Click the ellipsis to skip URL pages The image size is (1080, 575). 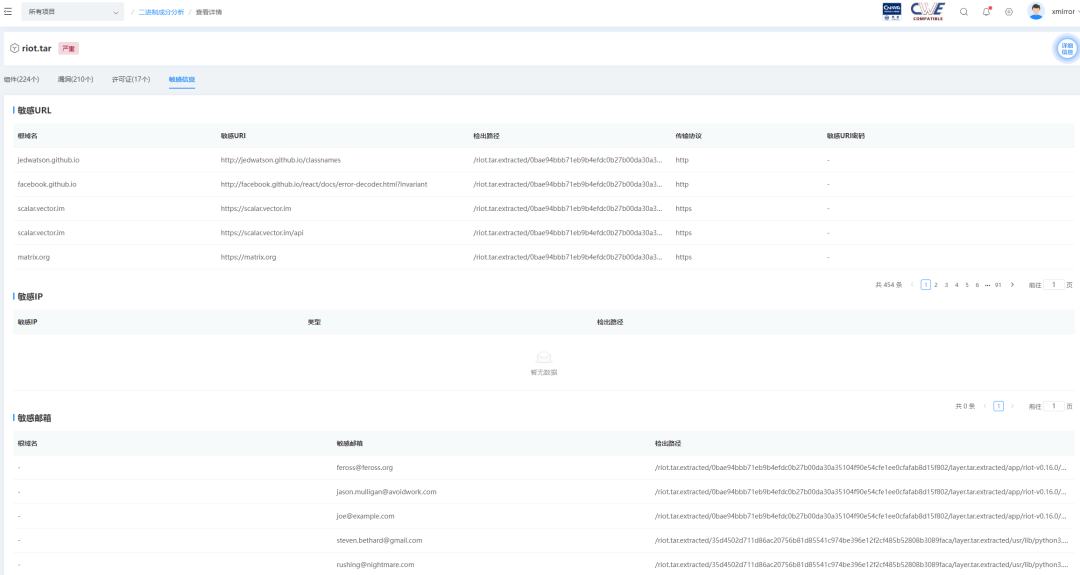coord(987,284)
